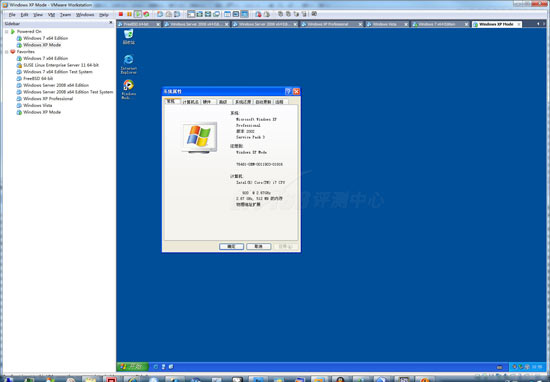
Task: Select Windows 7 x64 Edition under Powered On
Action: click(42, 38)
